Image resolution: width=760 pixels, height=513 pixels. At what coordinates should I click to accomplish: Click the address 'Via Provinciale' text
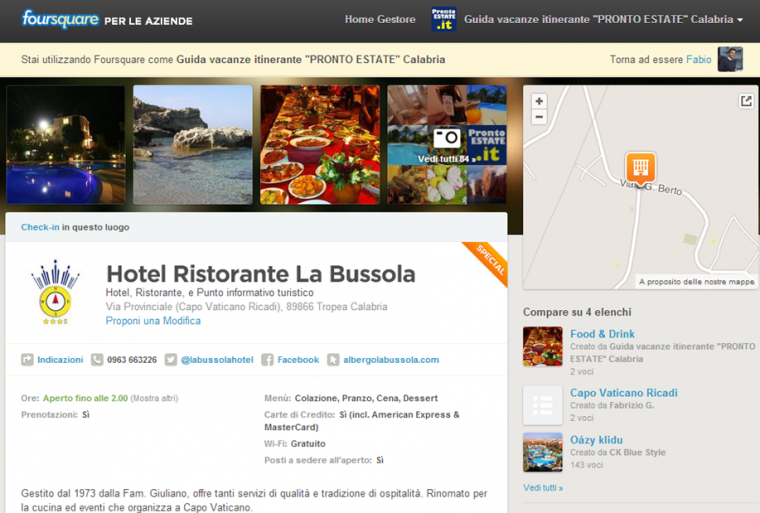(x=246, y=306)
